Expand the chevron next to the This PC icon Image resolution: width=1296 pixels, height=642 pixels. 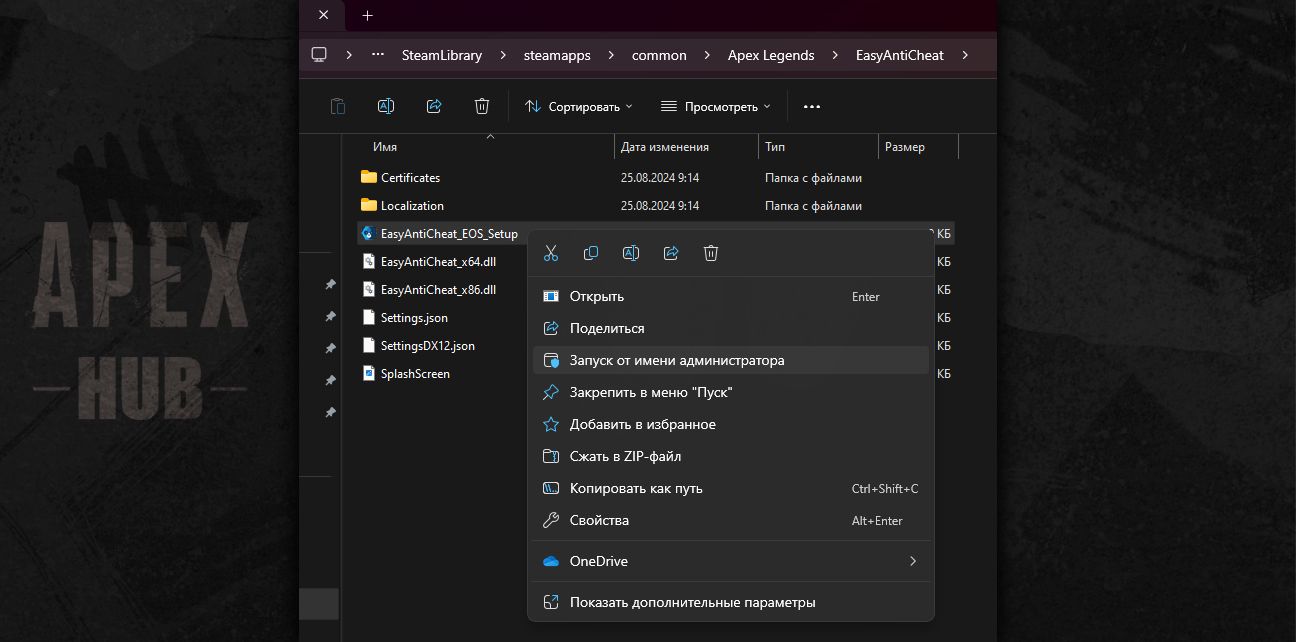[349, 55]
